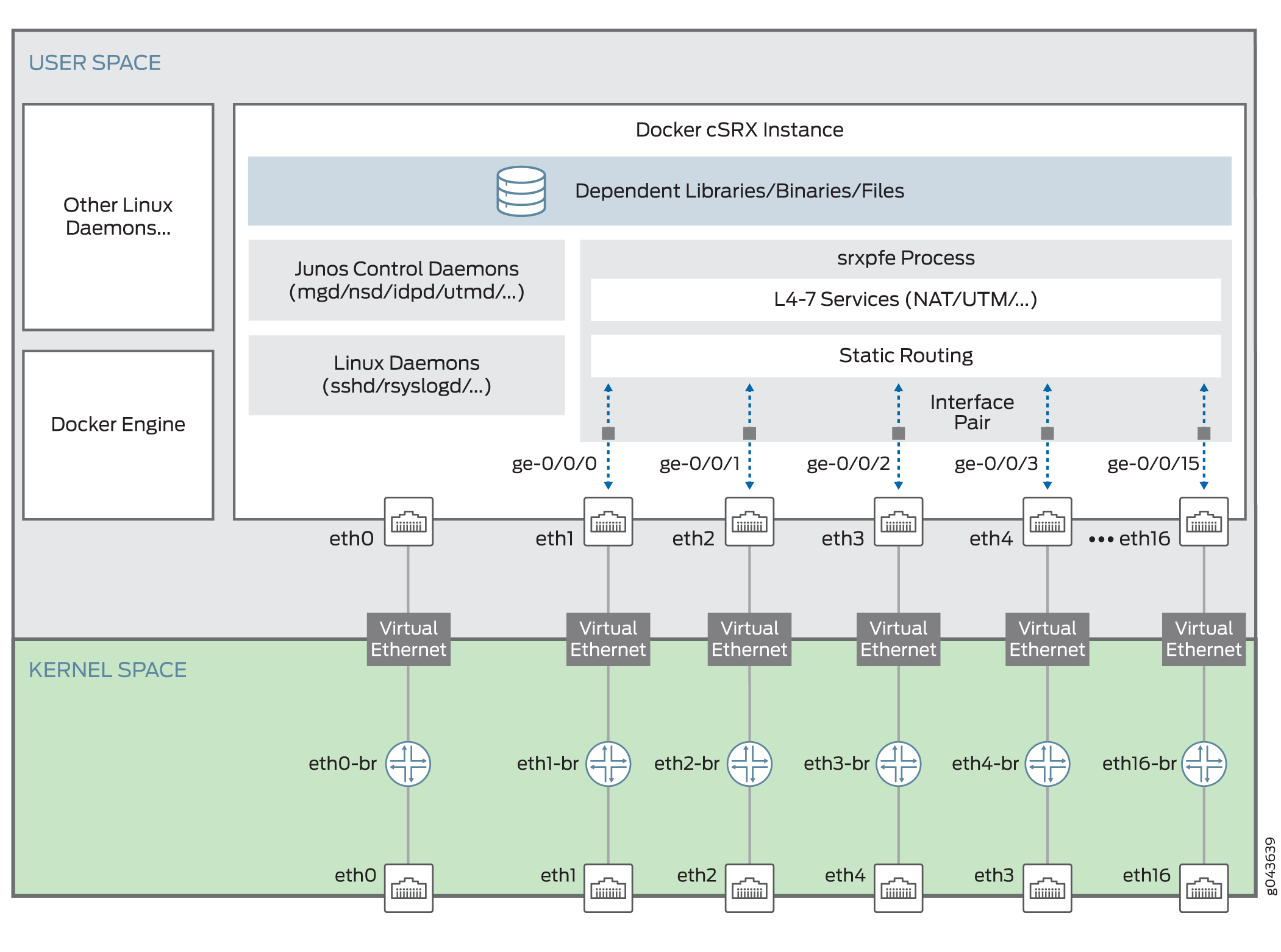The image size is (1281, 952).
Task: Click the eth3-br bridge router icon
Action: coord(898,764)
